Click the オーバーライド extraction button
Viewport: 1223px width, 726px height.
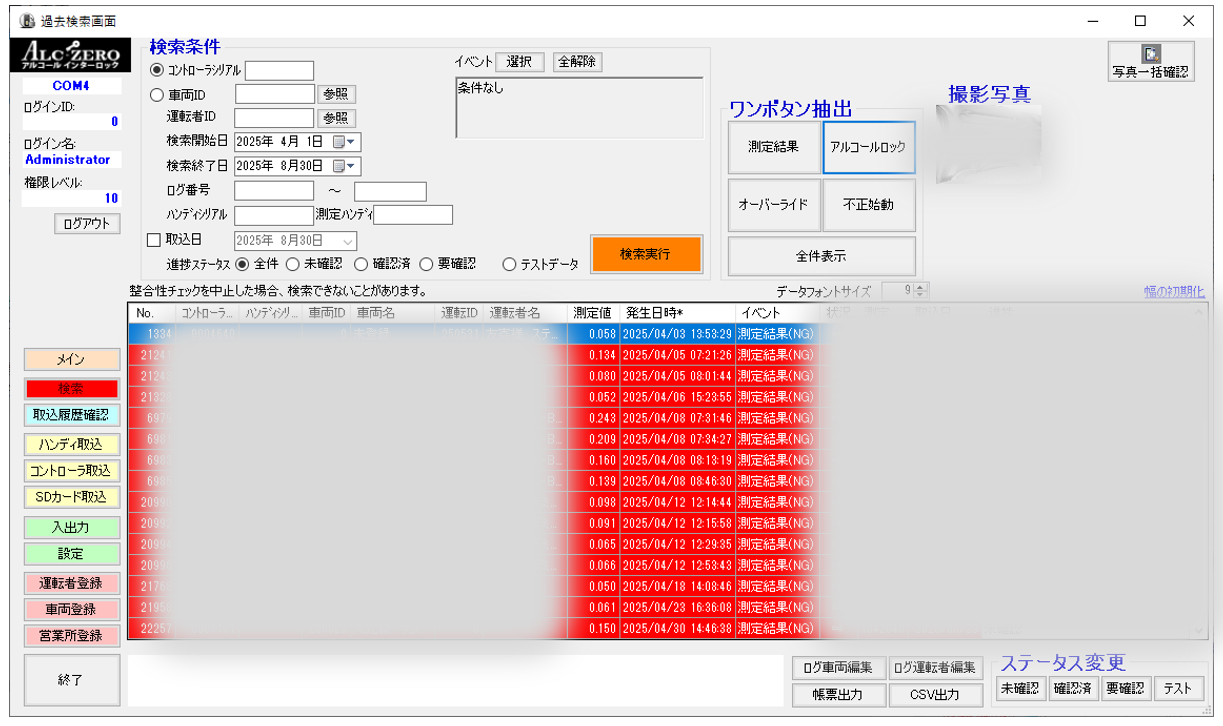click(773, 205)
